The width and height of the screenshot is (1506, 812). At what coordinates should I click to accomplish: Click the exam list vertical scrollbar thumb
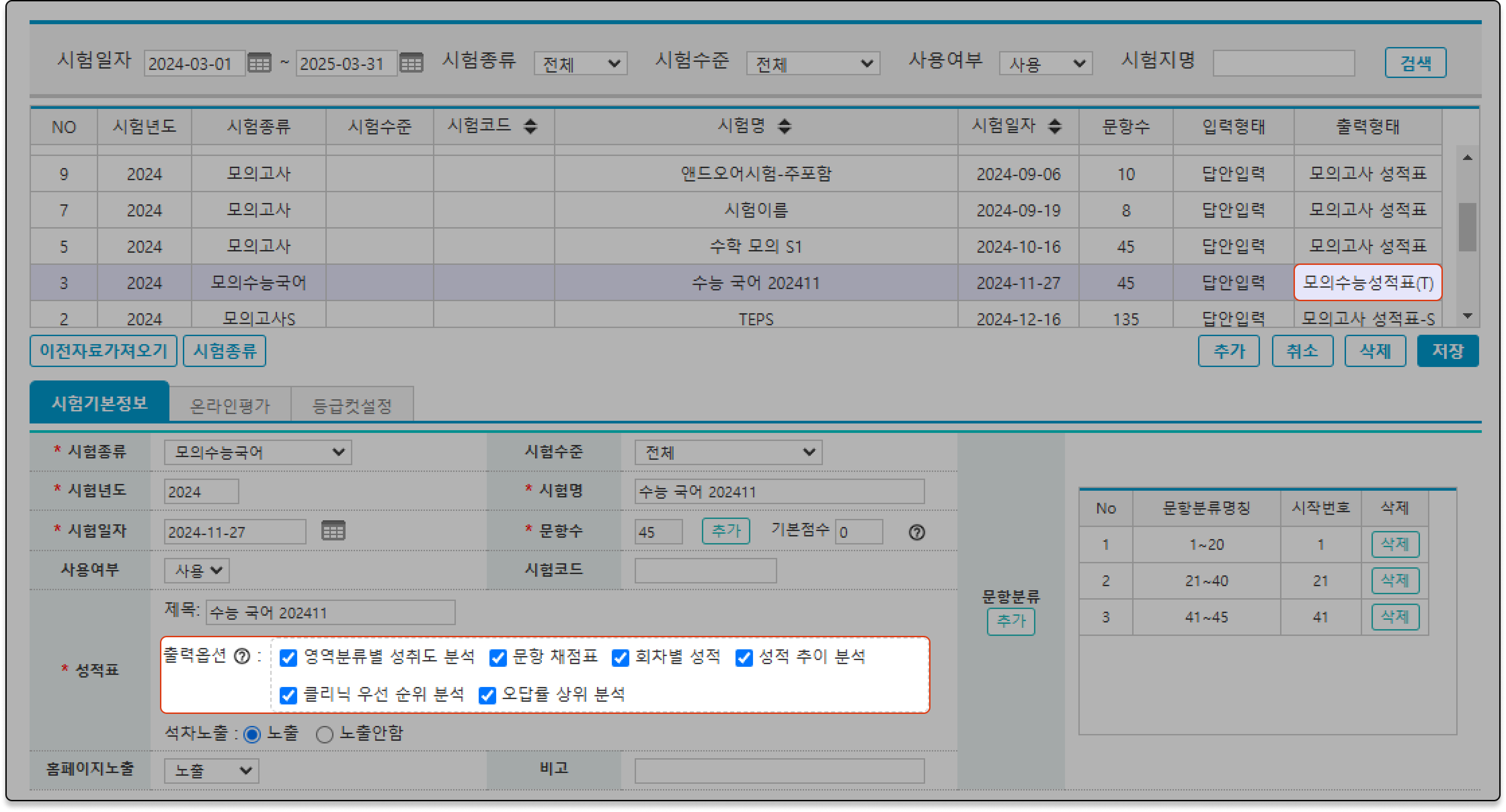coord(1467,227)
